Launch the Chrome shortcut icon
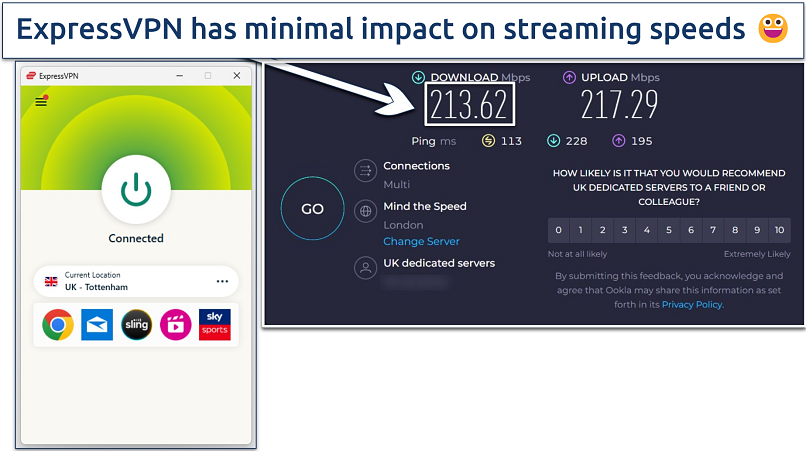The height and width of the screenshot is (451, 806). [x=58, y=324]
